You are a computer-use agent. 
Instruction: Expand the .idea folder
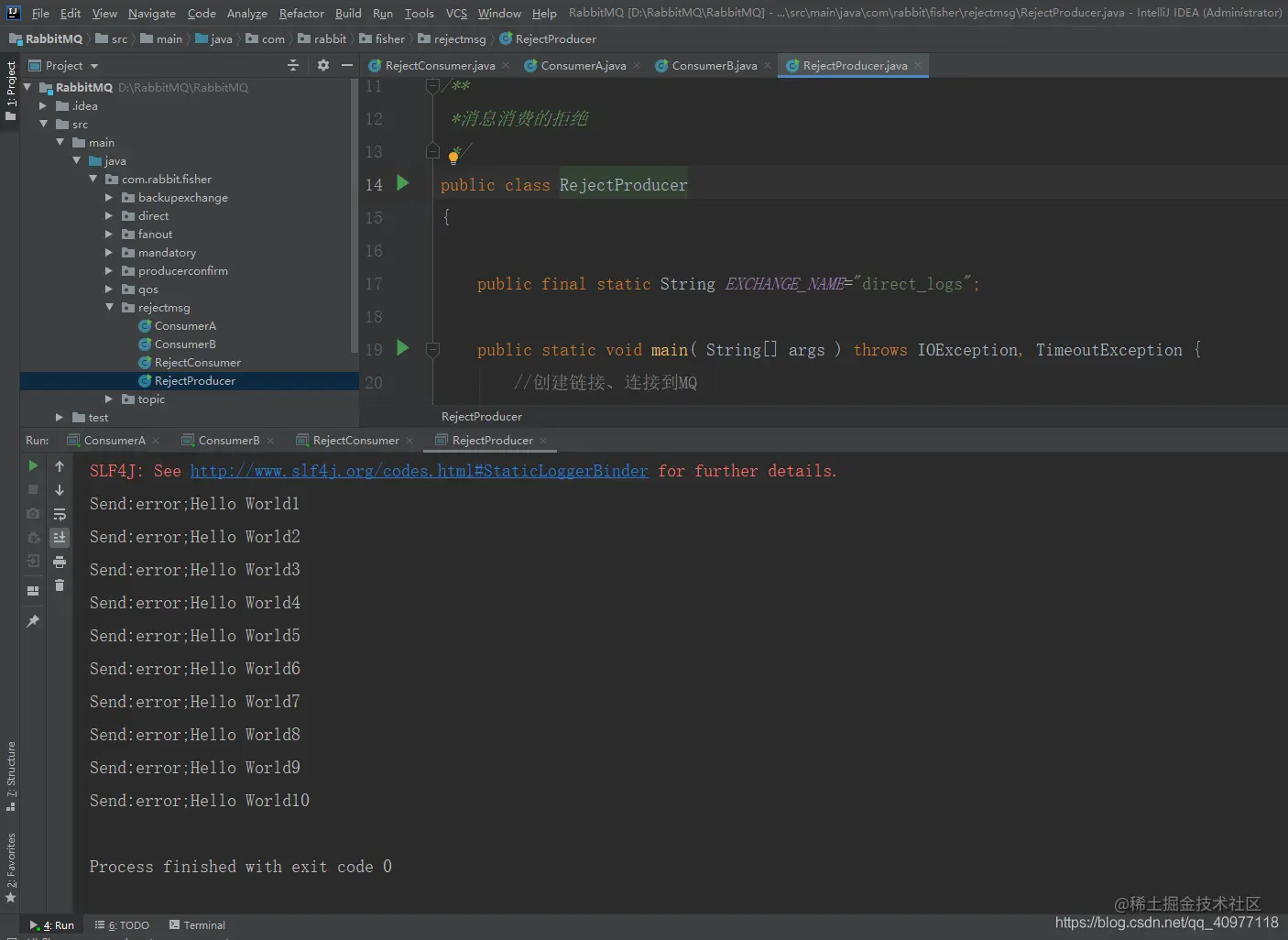43,105
